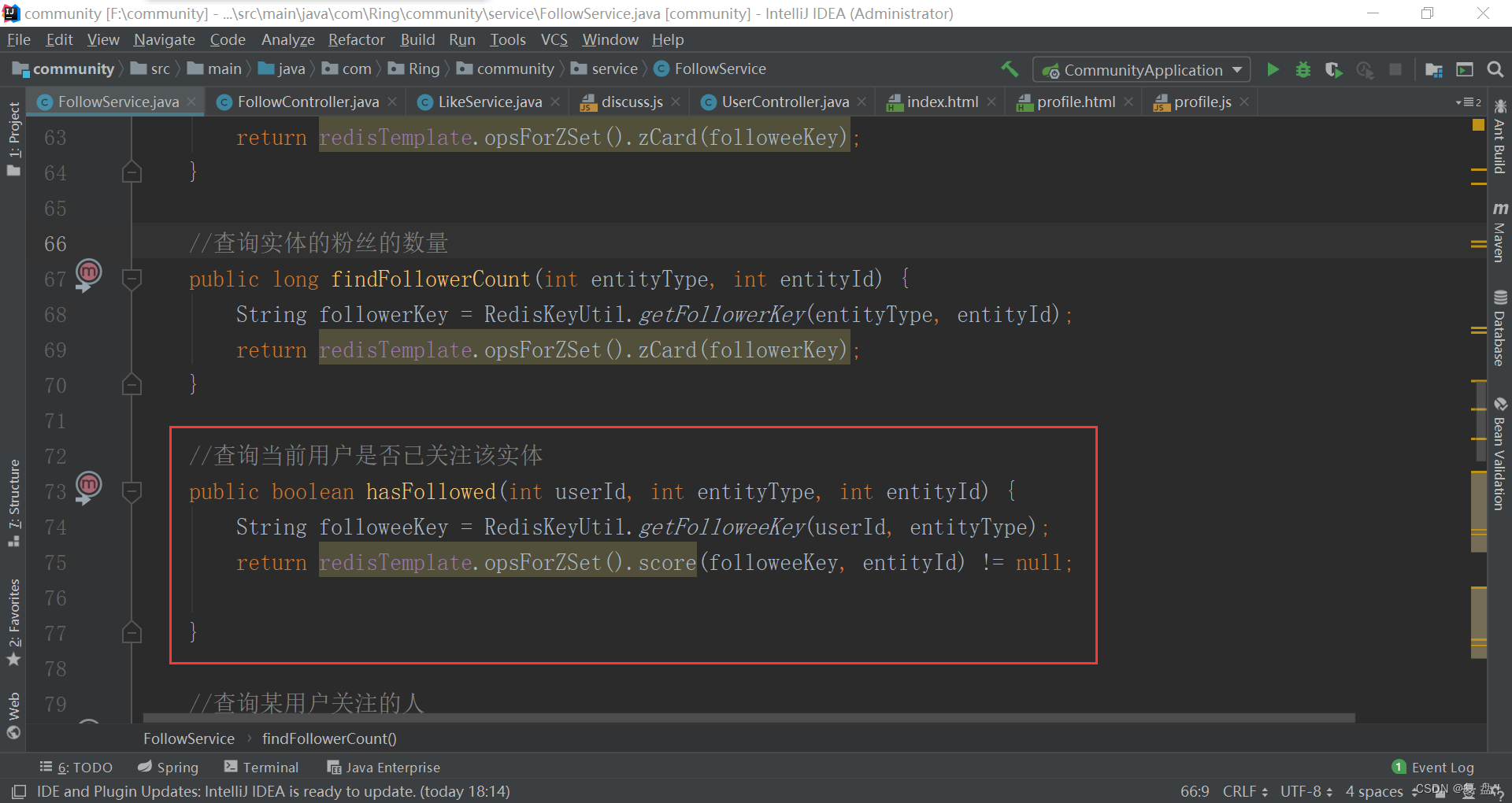Screen dimensions: 1512x803
Task: Toggle tool window bars icon in status bar
Action: click(x=19, y=791)
